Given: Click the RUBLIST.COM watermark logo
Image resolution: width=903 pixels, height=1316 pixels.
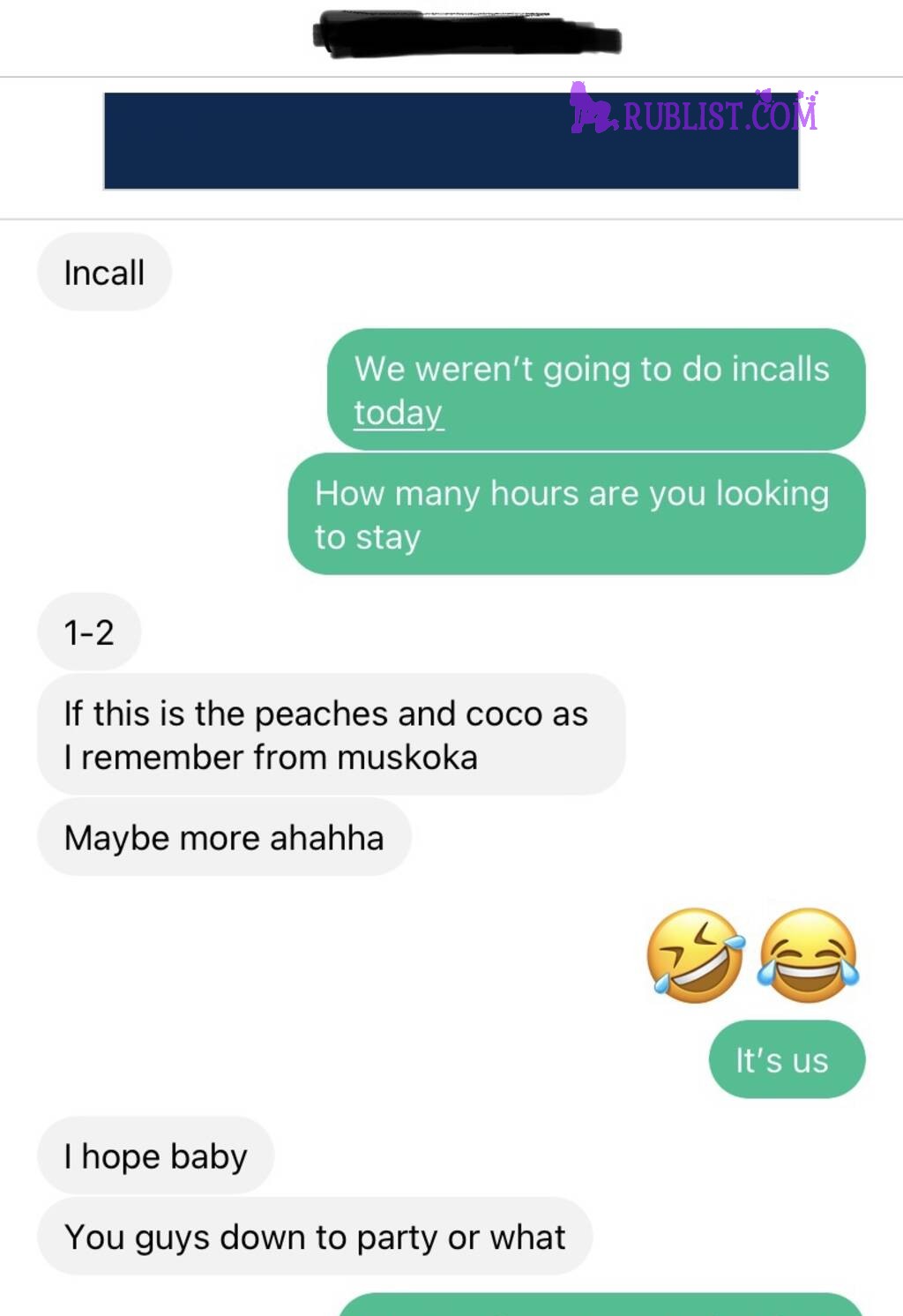Looking at the screenshot, I should 695,112.
